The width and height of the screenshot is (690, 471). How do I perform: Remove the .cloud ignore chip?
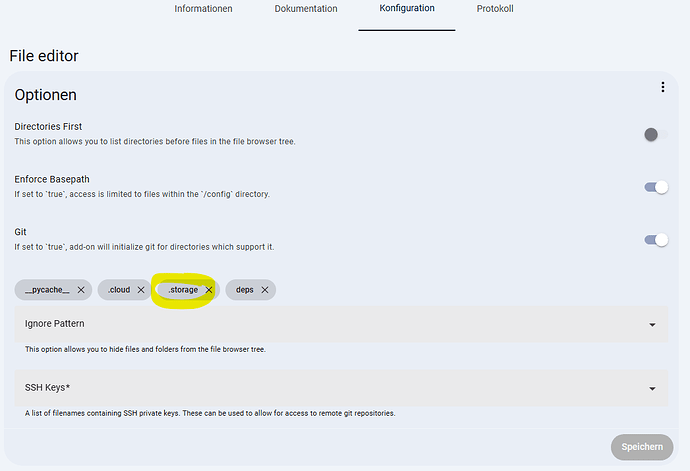(141, 290)
